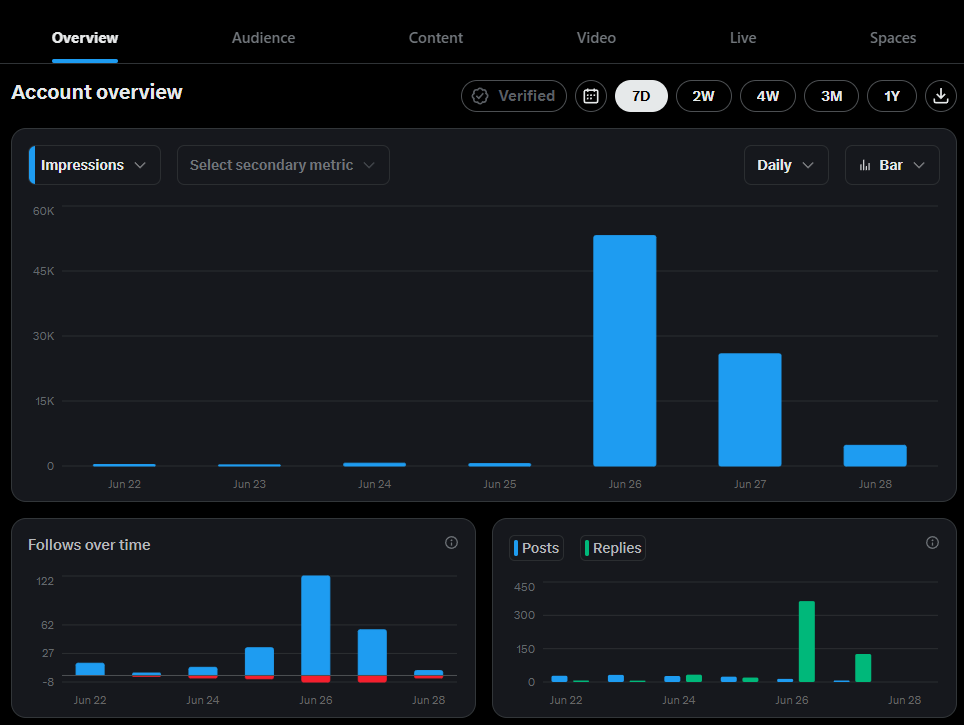964x725 pixels.
Task: Click the info icon in the Posts/Replies card
Action: pyautogui.click(x=932, y=542)
